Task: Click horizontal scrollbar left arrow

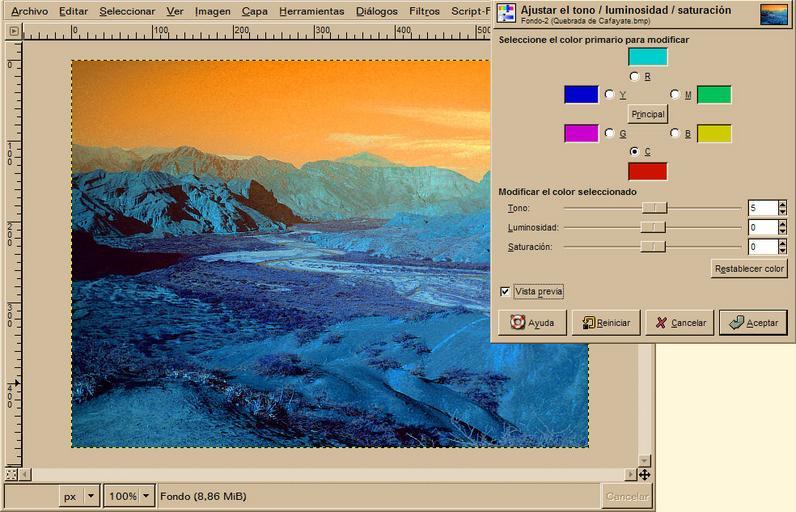Action: coord(24,474)
